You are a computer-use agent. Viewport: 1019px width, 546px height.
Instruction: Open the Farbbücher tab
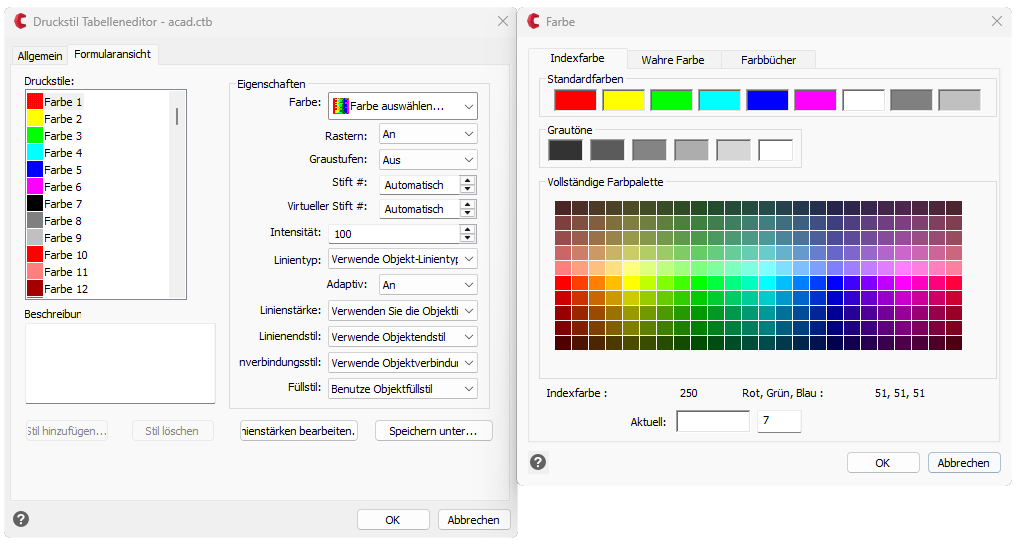(768, 60)
